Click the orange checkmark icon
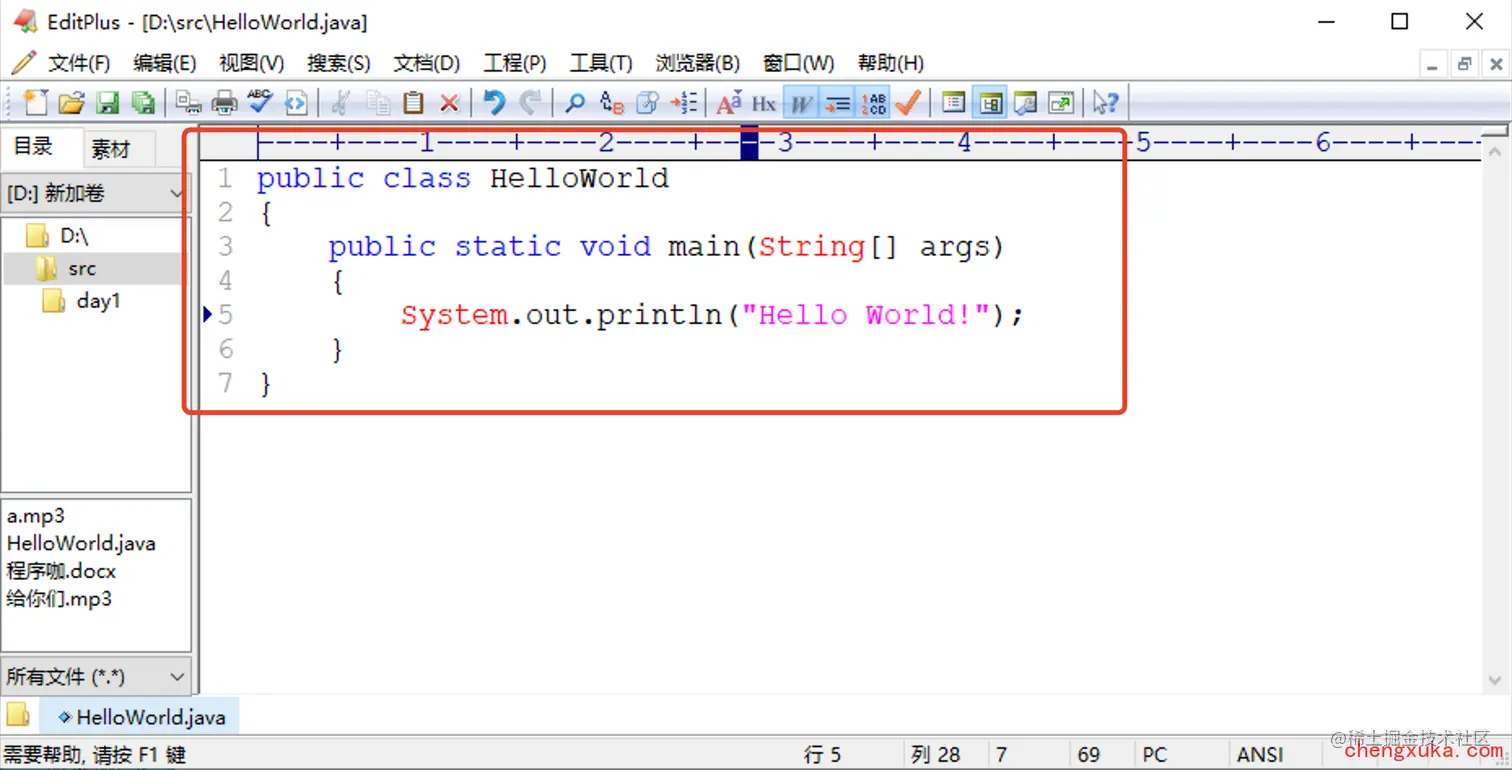Viewport: 1512px width, 770px height. (908, 102)
